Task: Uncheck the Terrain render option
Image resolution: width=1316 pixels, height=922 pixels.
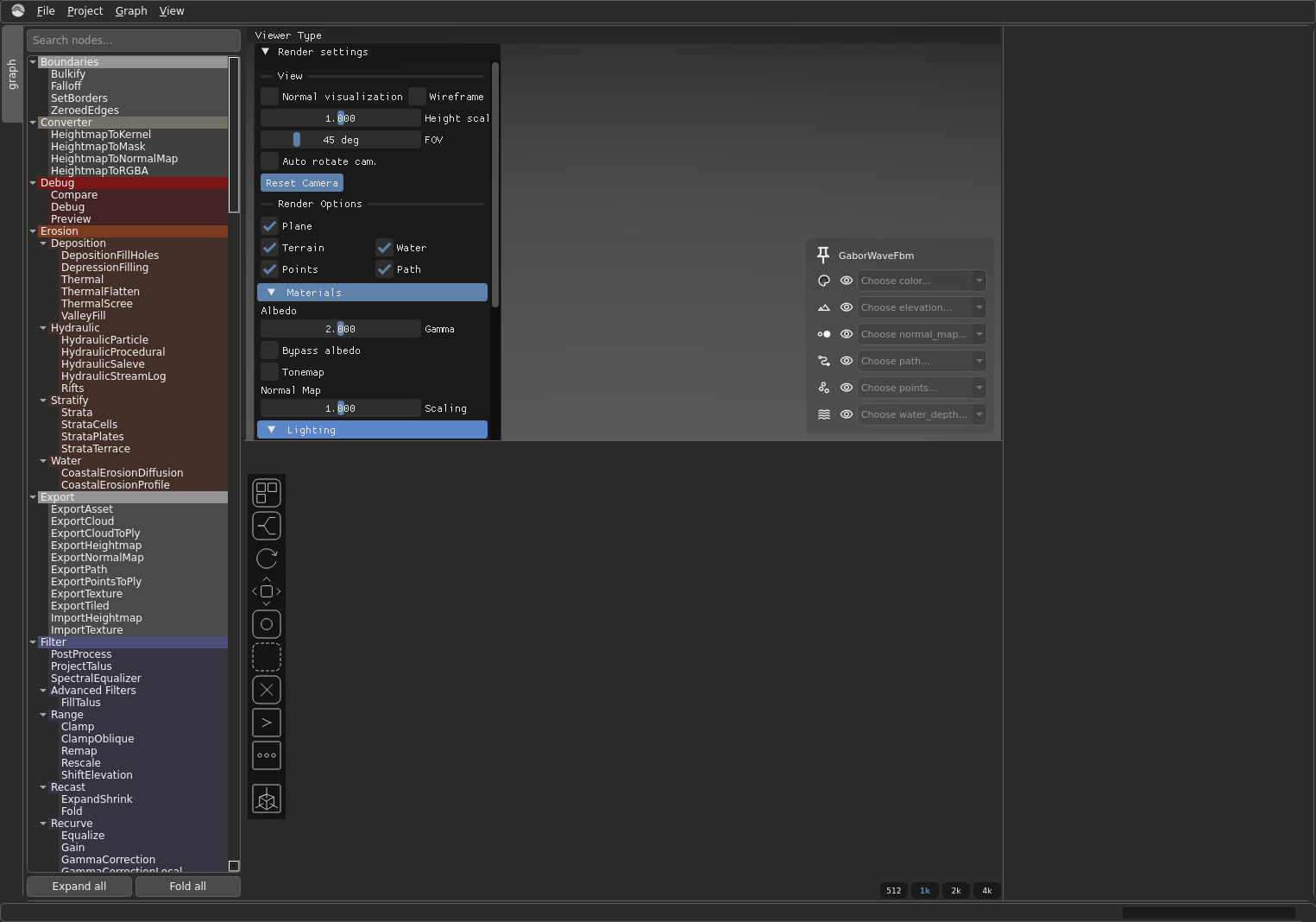Action: [270, 248]
